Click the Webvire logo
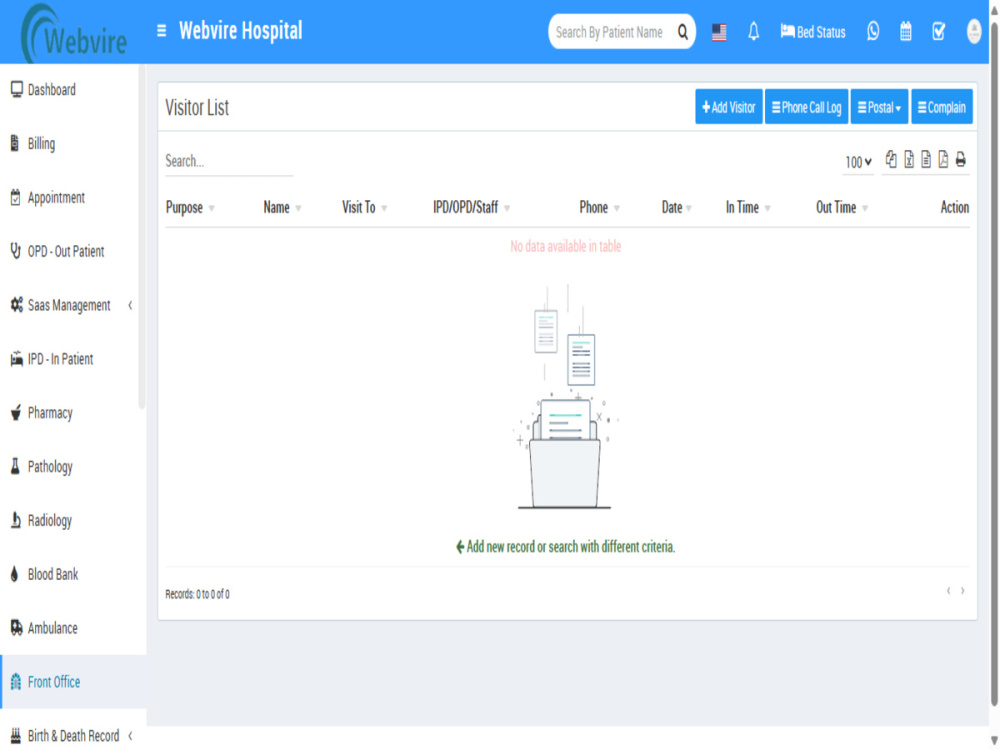1000x750 pixels. coord(73,33)
